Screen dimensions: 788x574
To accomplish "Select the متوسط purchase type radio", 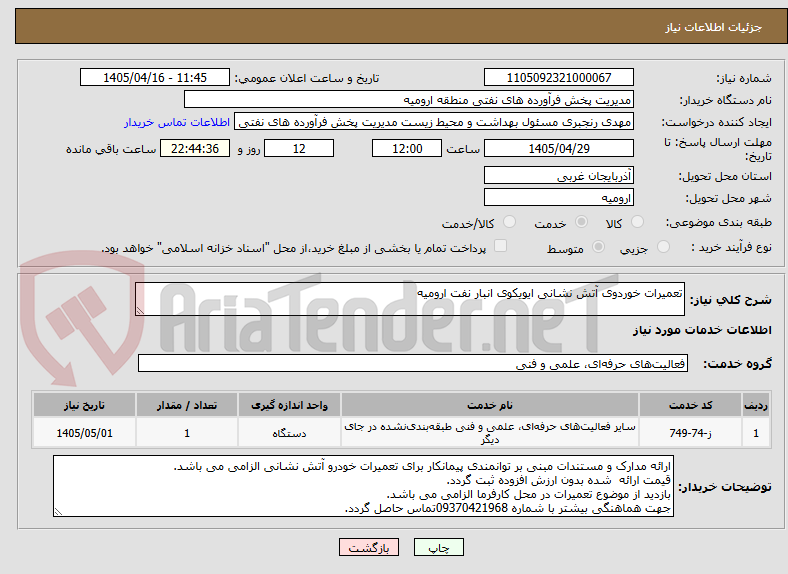I will pos(599,246).
